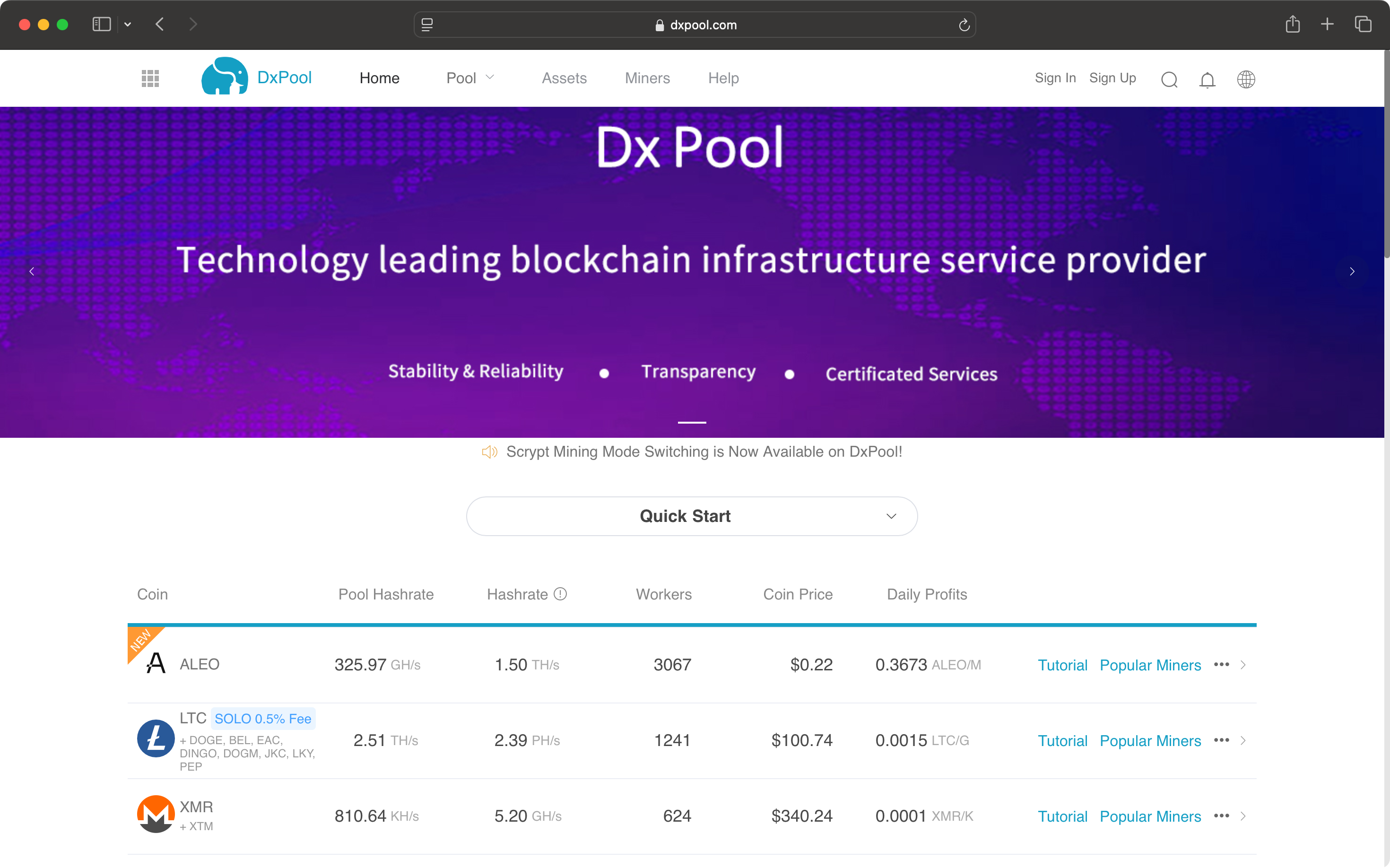Read the Scrypt Mining Mode announcement
The height and width of the screenshot is (868, 1390).
click(704, 452)
